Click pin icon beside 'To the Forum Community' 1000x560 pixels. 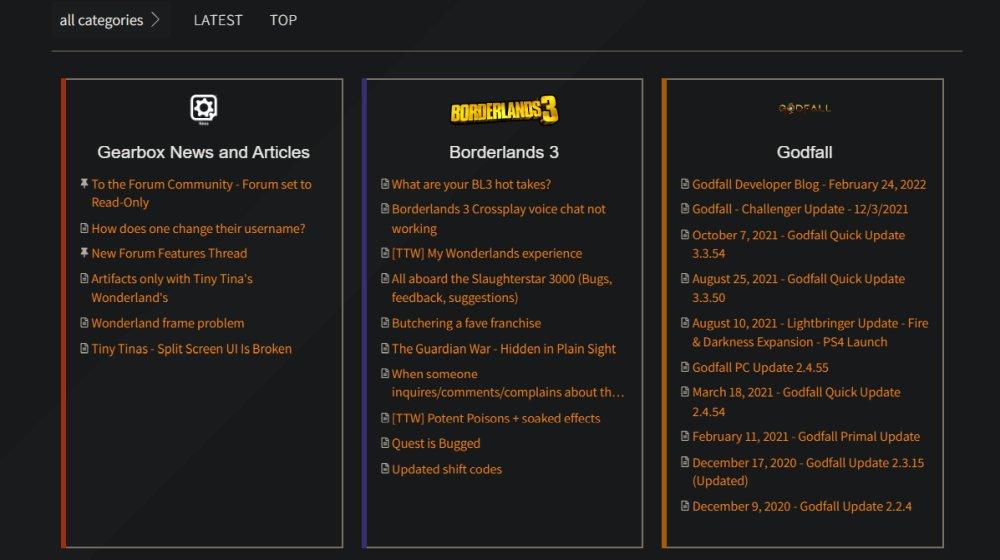84,184
